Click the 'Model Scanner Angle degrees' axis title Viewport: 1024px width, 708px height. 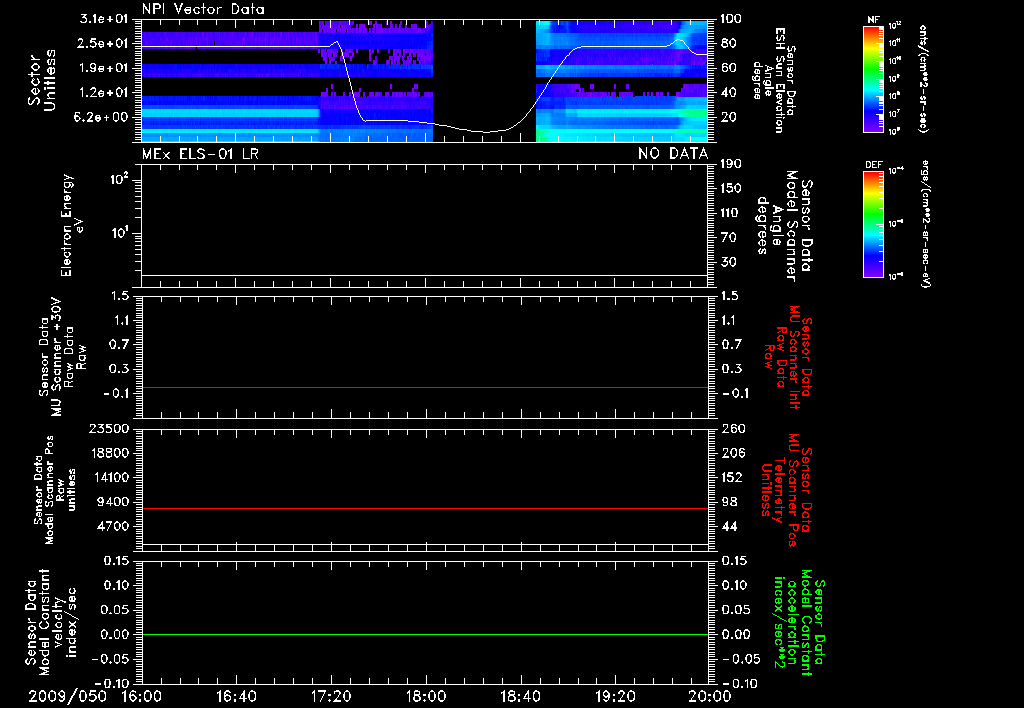pos(776,225)
